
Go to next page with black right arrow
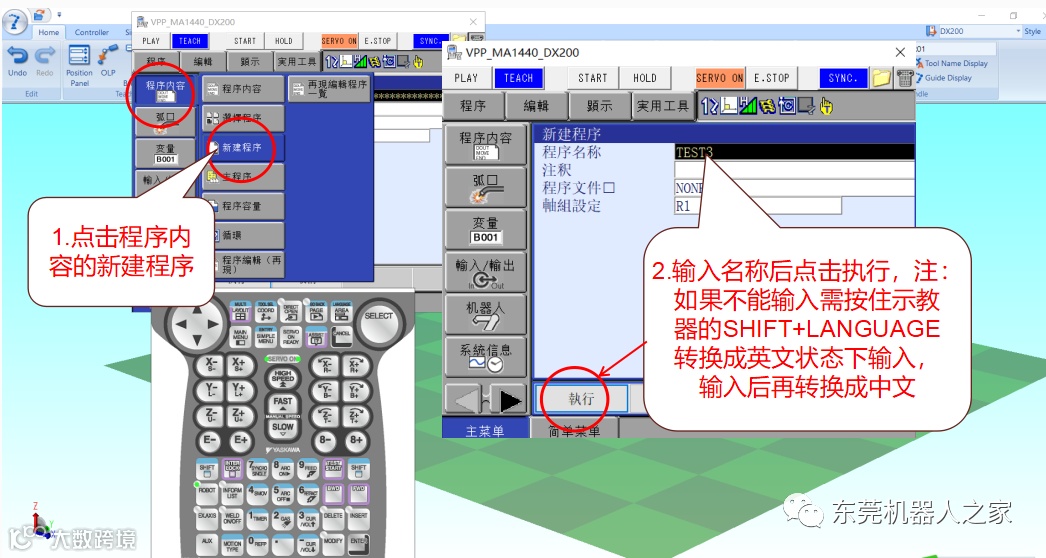(510, 400)
